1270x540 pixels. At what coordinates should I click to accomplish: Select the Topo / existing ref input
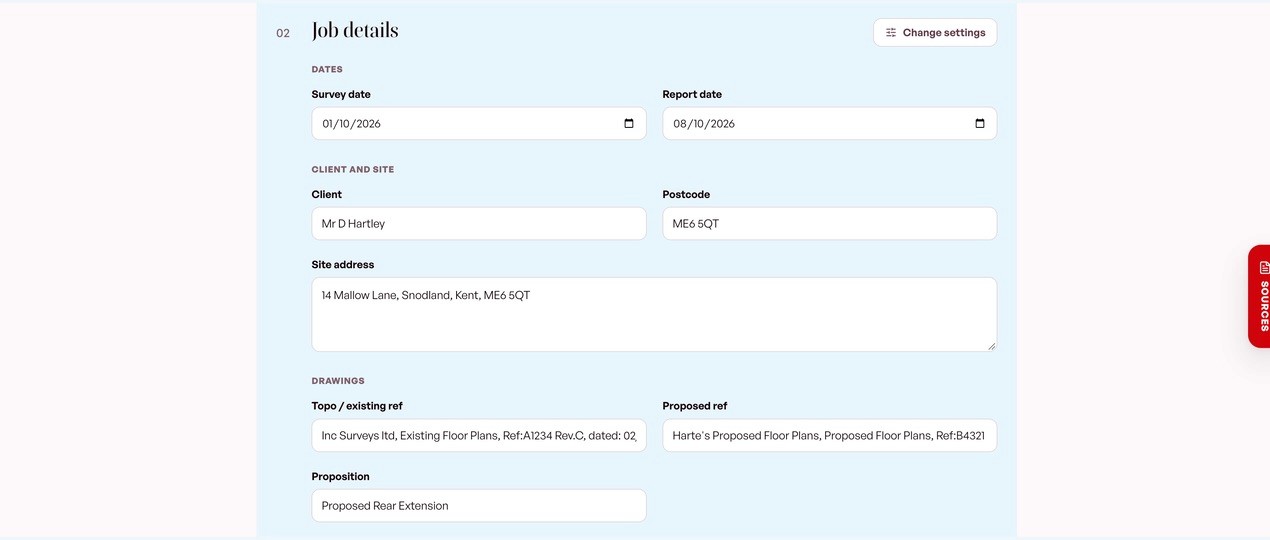[x=479, y=436]
